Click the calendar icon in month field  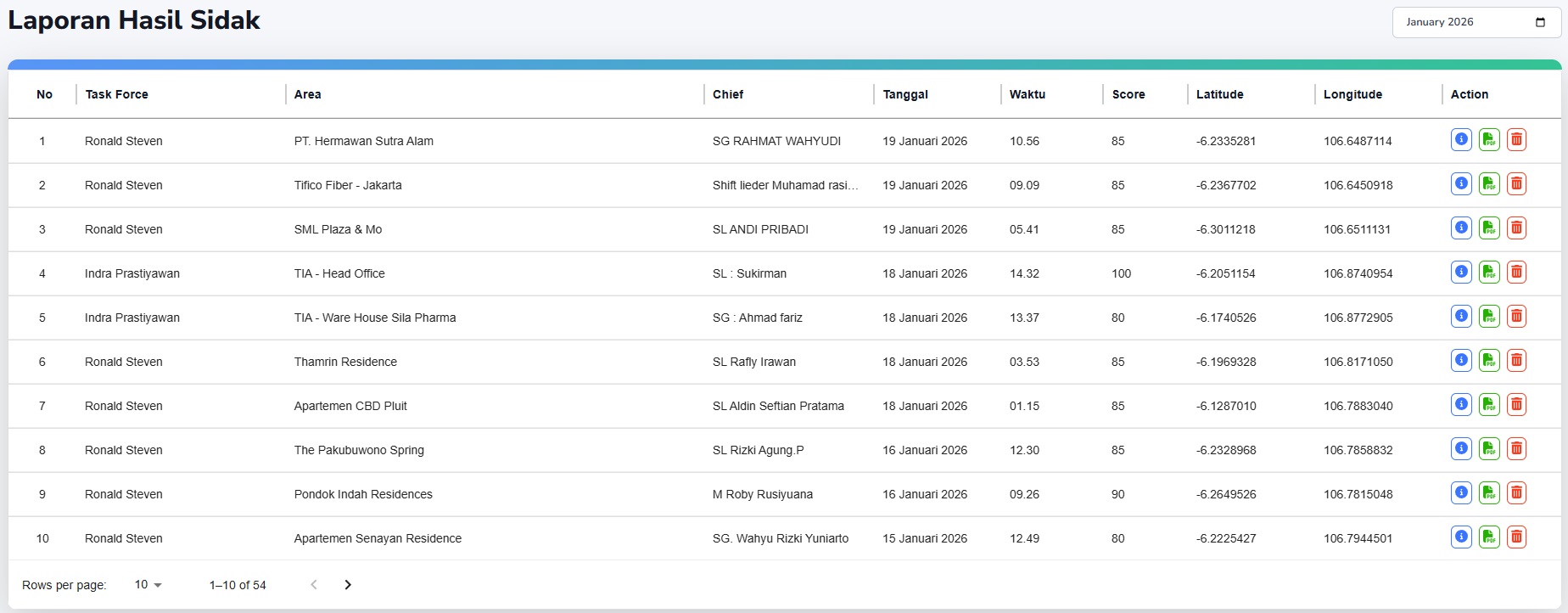(x=1540, y=22)
